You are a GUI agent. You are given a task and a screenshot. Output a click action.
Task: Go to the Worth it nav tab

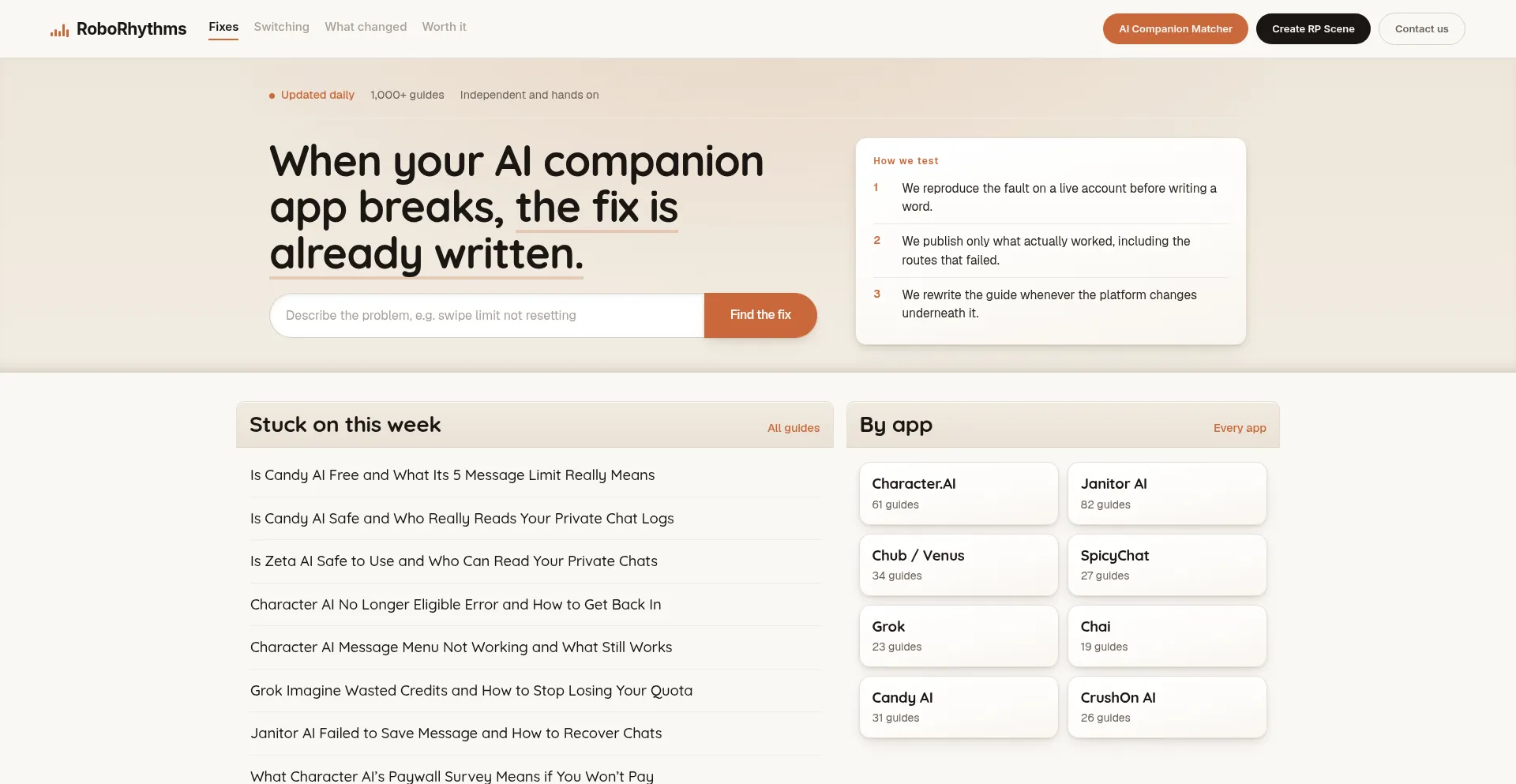[444, 27]
